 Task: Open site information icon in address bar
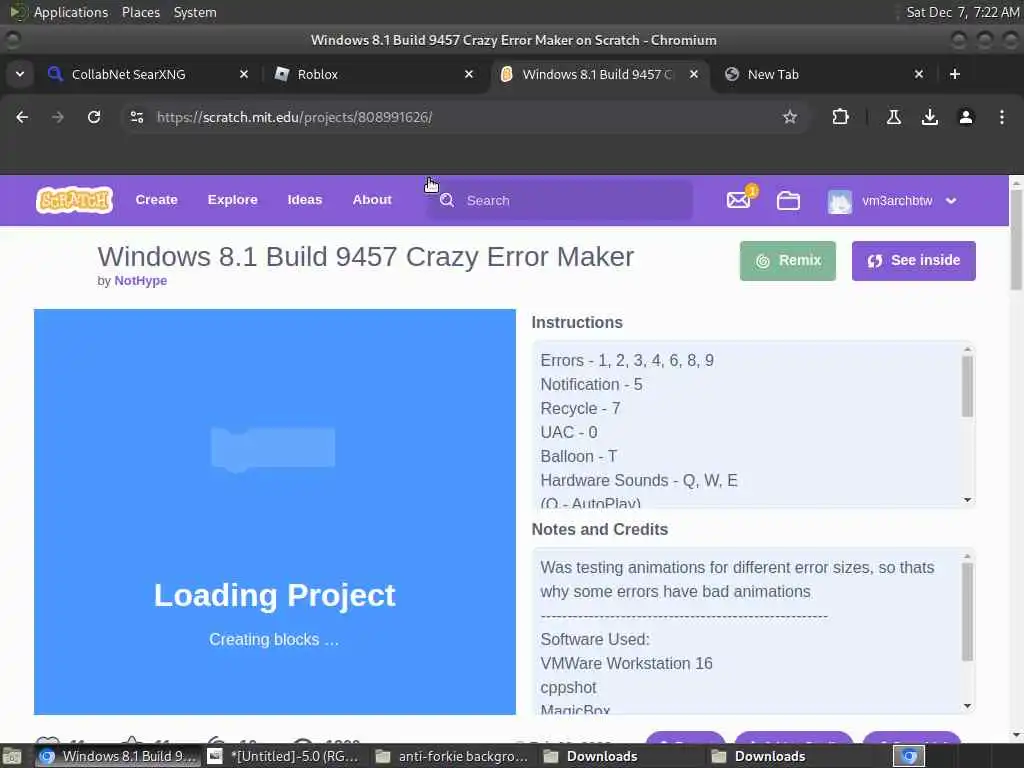[x=136, y=117]
